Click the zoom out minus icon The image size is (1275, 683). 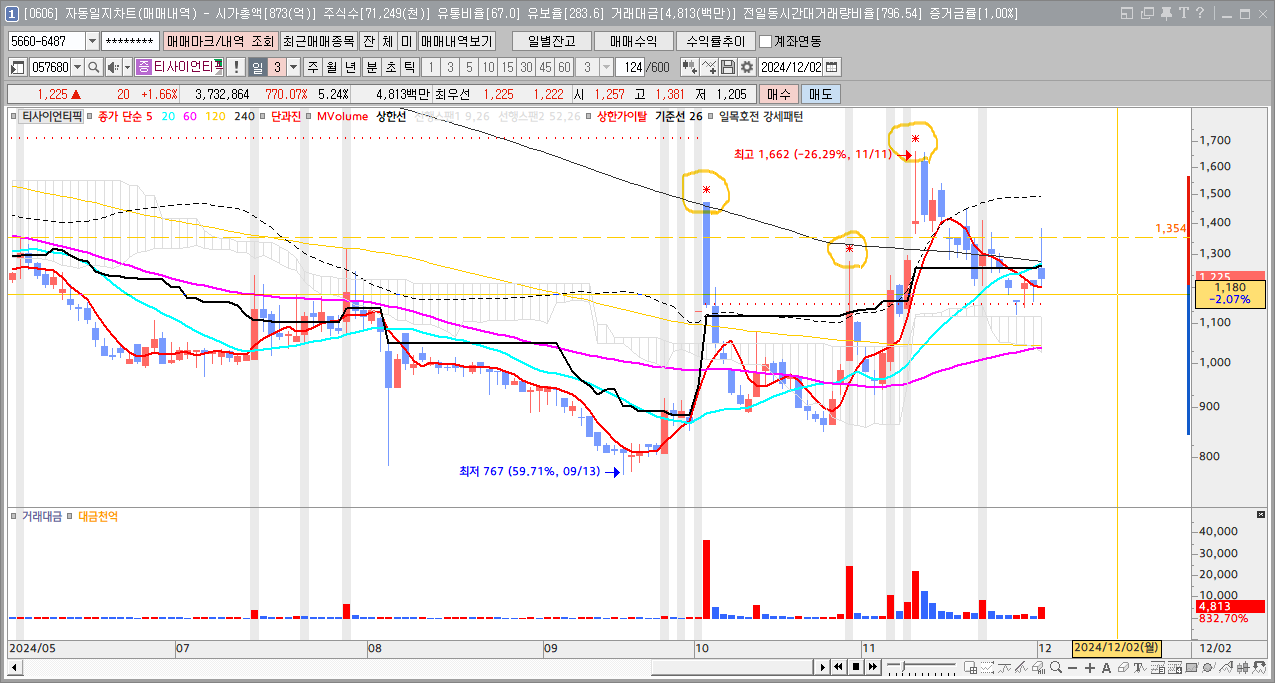[x=1073, y=668]
